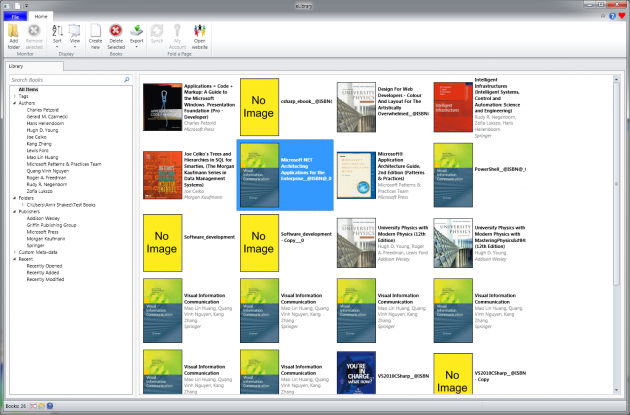The width and height of the screenshot is (630, 415).
Task: Open the blue File menu
Action: (x=15, y=16)
